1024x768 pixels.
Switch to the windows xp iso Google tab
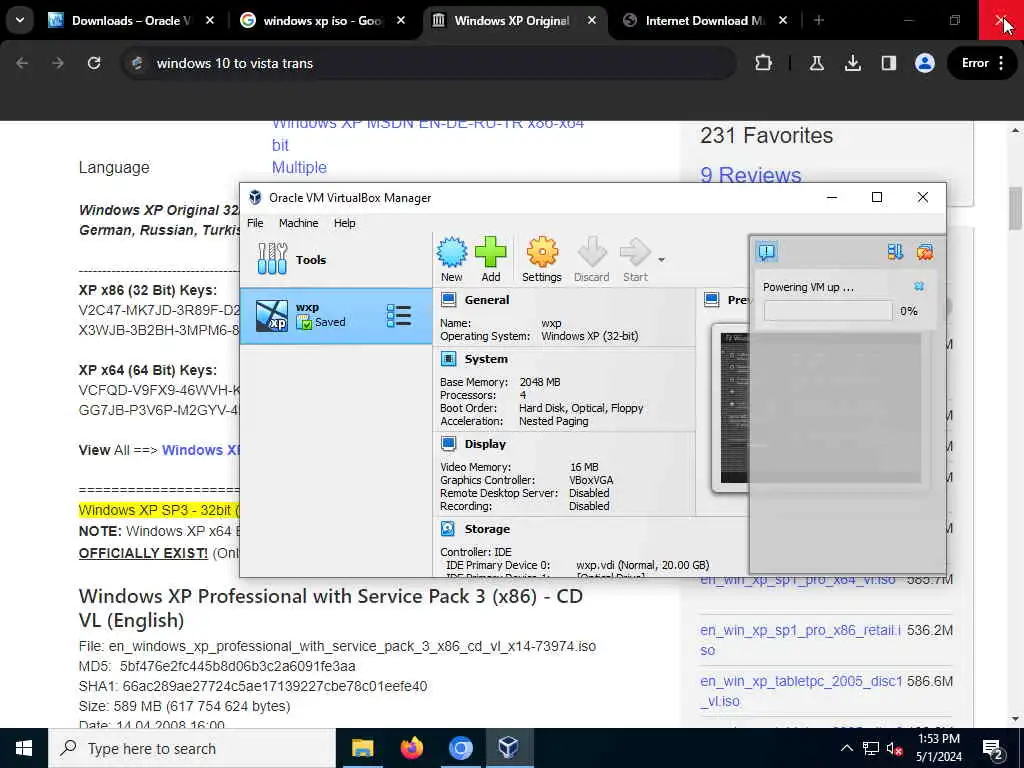click(323, 21)
